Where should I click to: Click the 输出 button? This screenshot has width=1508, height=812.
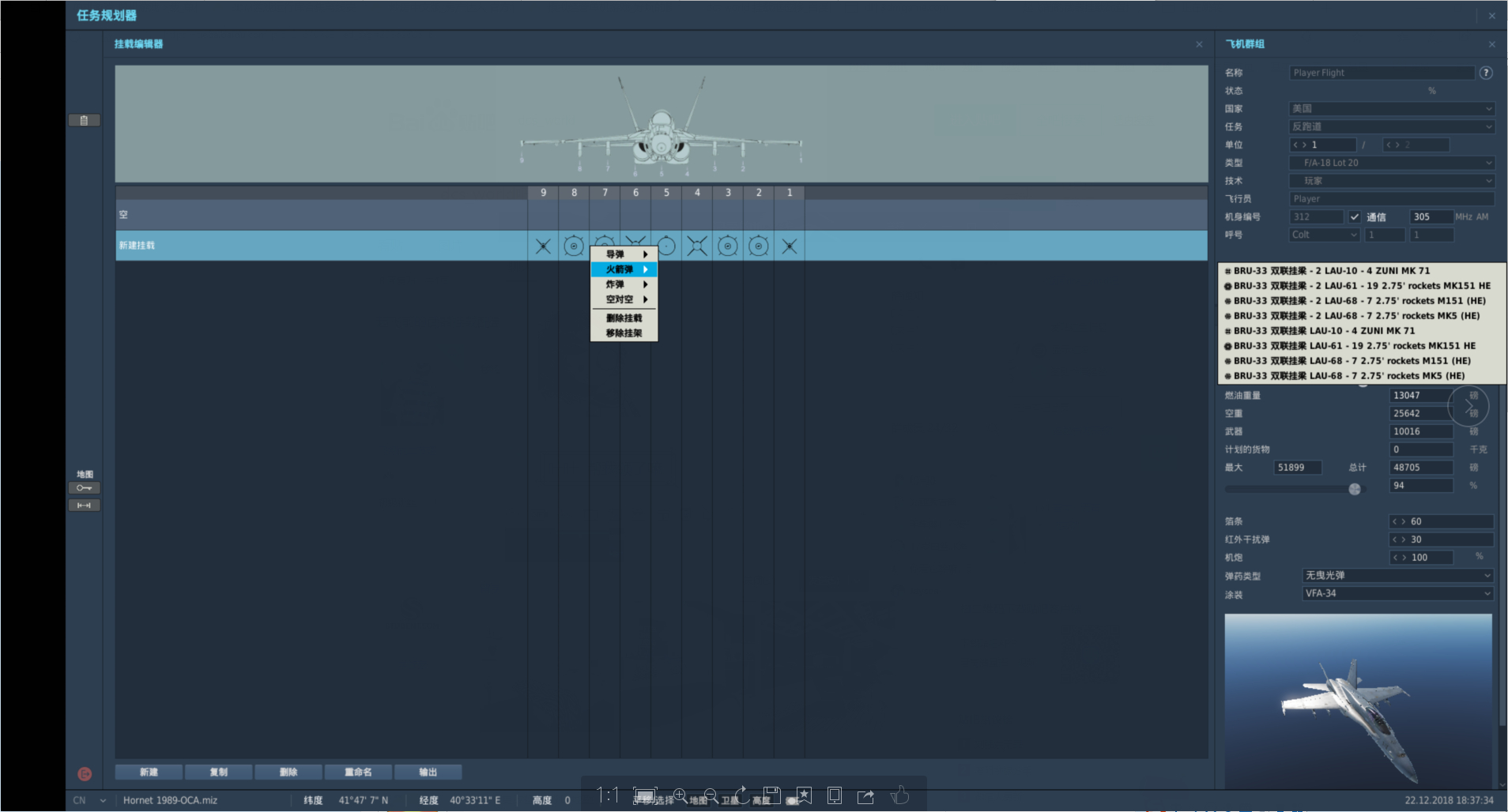tap(428, 772)
